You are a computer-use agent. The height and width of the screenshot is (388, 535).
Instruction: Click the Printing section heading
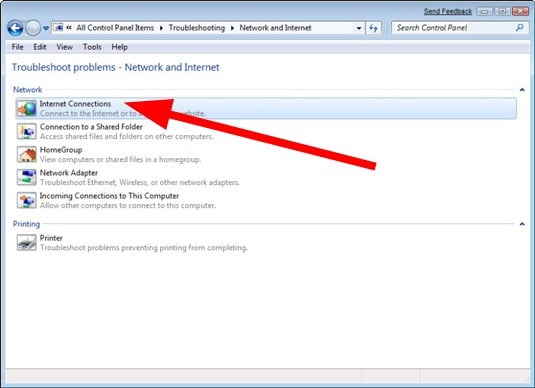[x=26, y=224]
